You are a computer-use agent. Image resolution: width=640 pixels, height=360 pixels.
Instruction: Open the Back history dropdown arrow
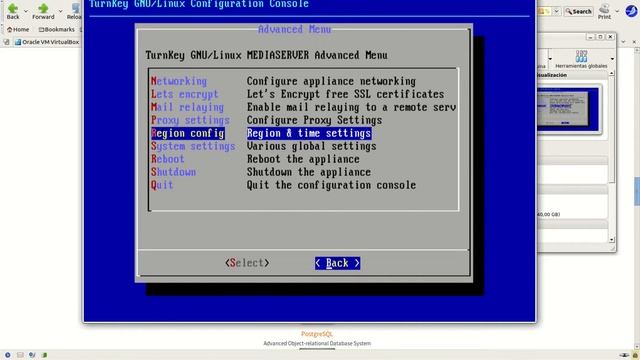click(x=26, y=11)
